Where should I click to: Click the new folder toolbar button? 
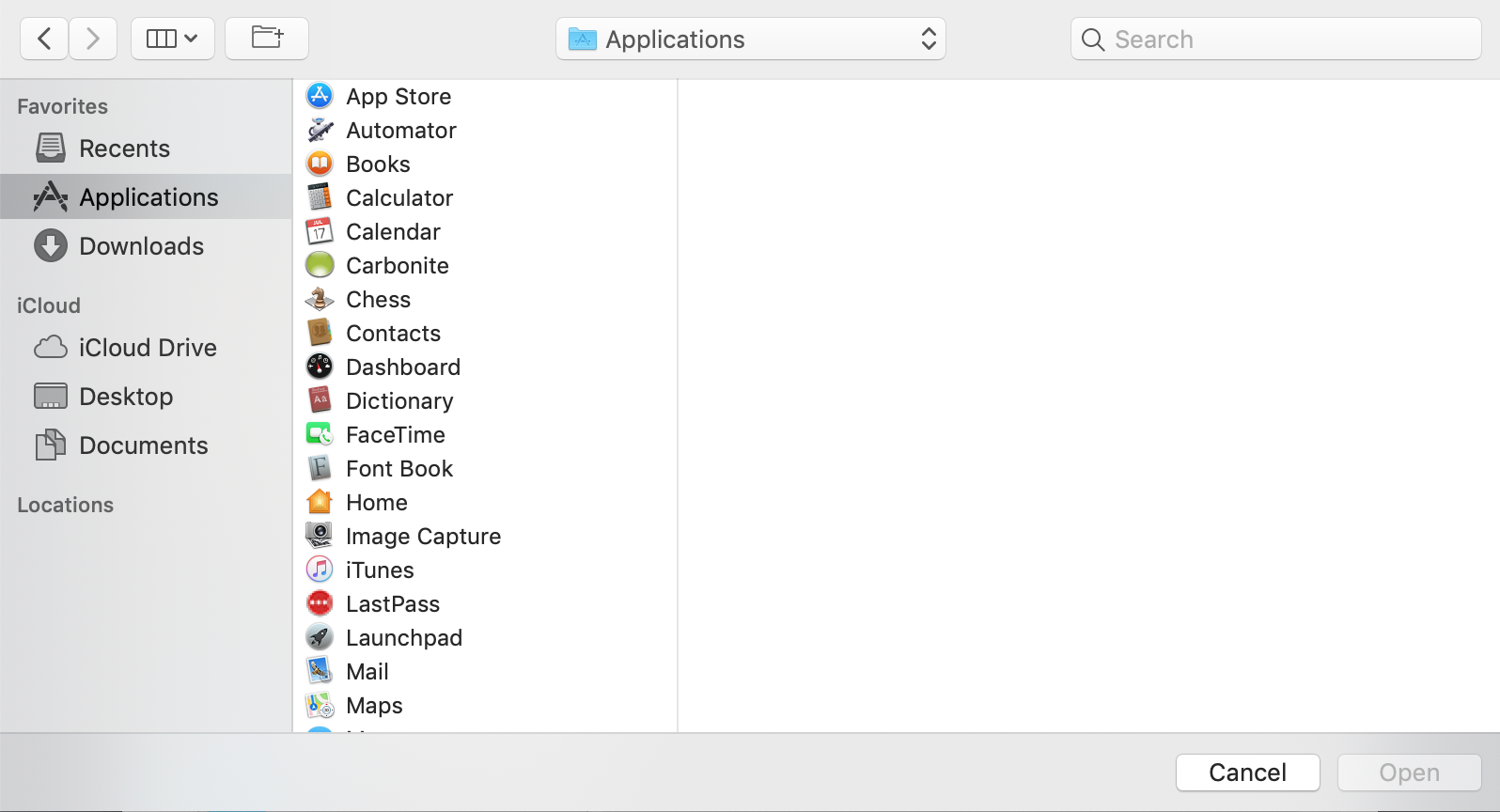[x=267, y=39]
